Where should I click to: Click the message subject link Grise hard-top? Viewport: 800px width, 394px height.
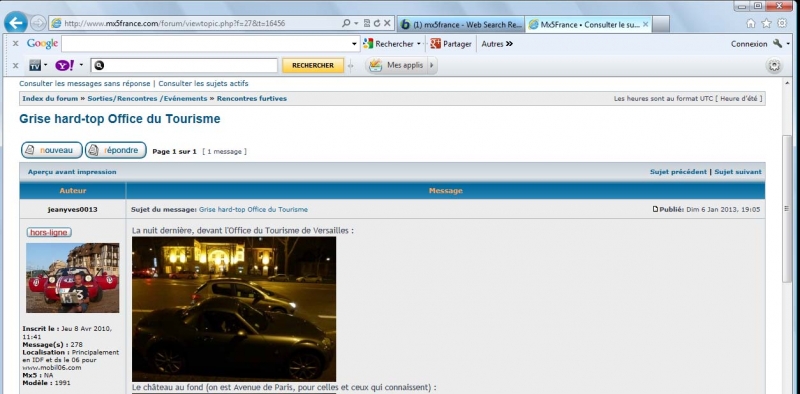(x=253, y=209)
